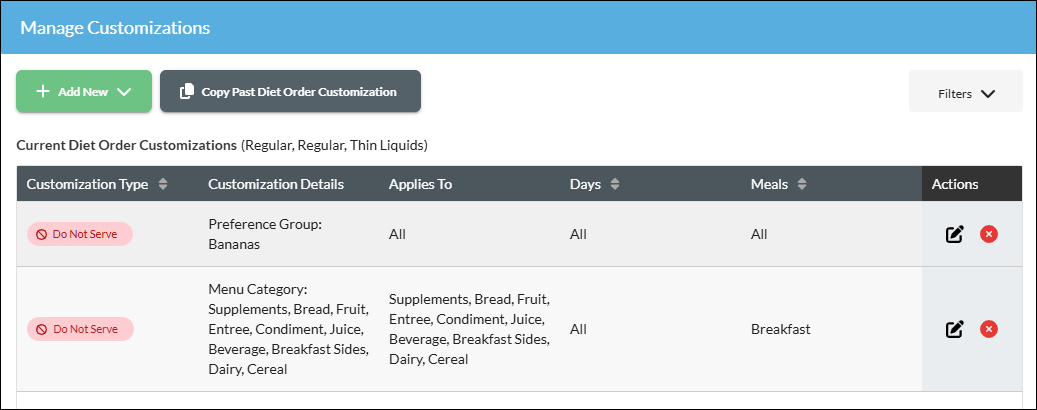
Task: Delete the Breakfast menu category customization
Action: [989, 329]
